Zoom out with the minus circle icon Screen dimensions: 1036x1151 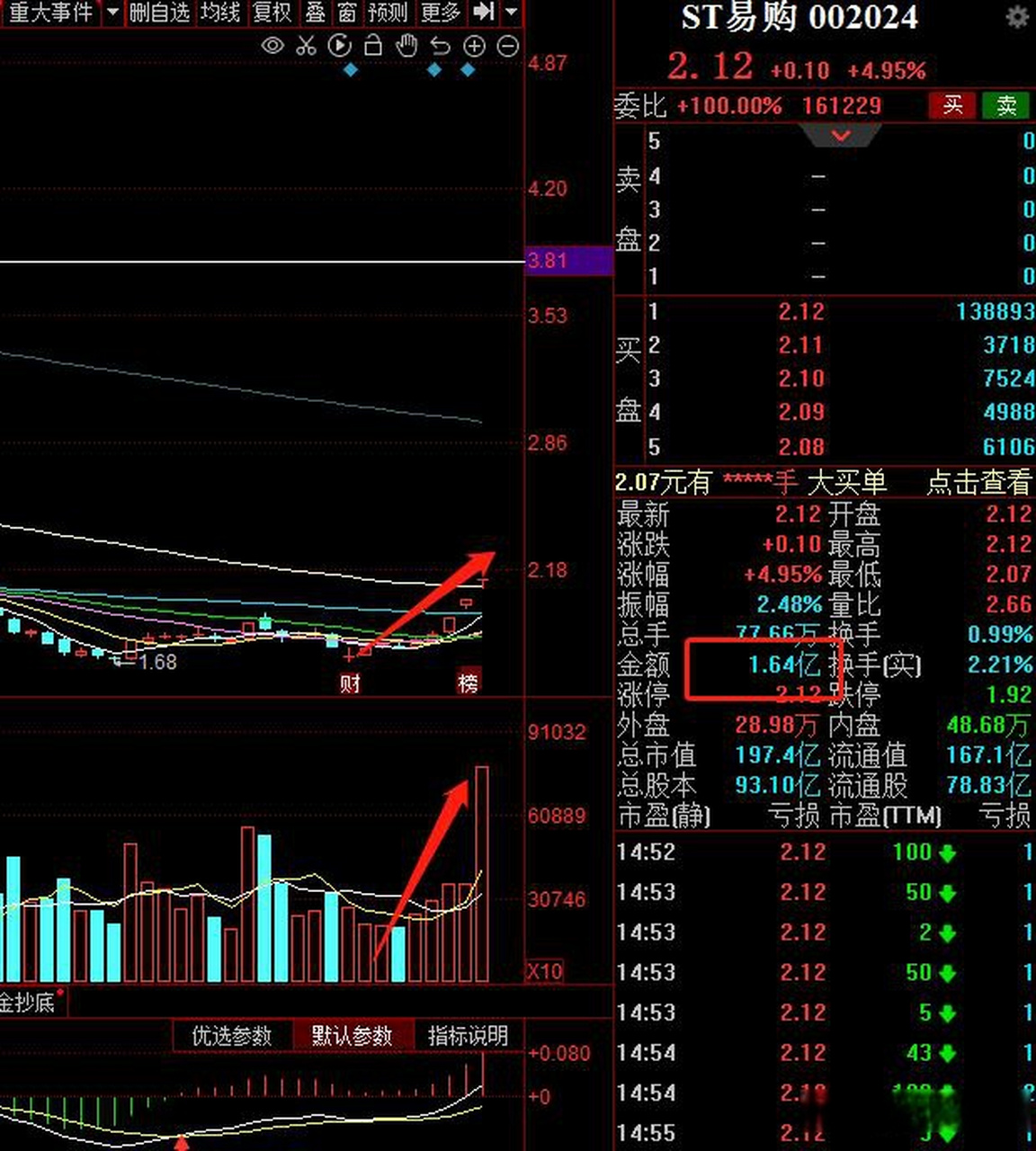click(x=508, y=46)
